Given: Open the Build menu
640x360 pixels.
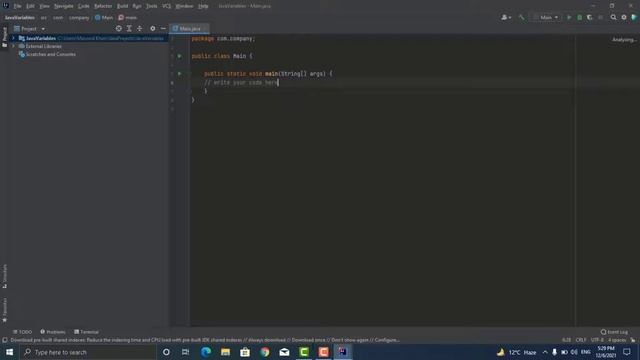Looking at the screenshot, I should pyautogui.click(x=122, y=6).
